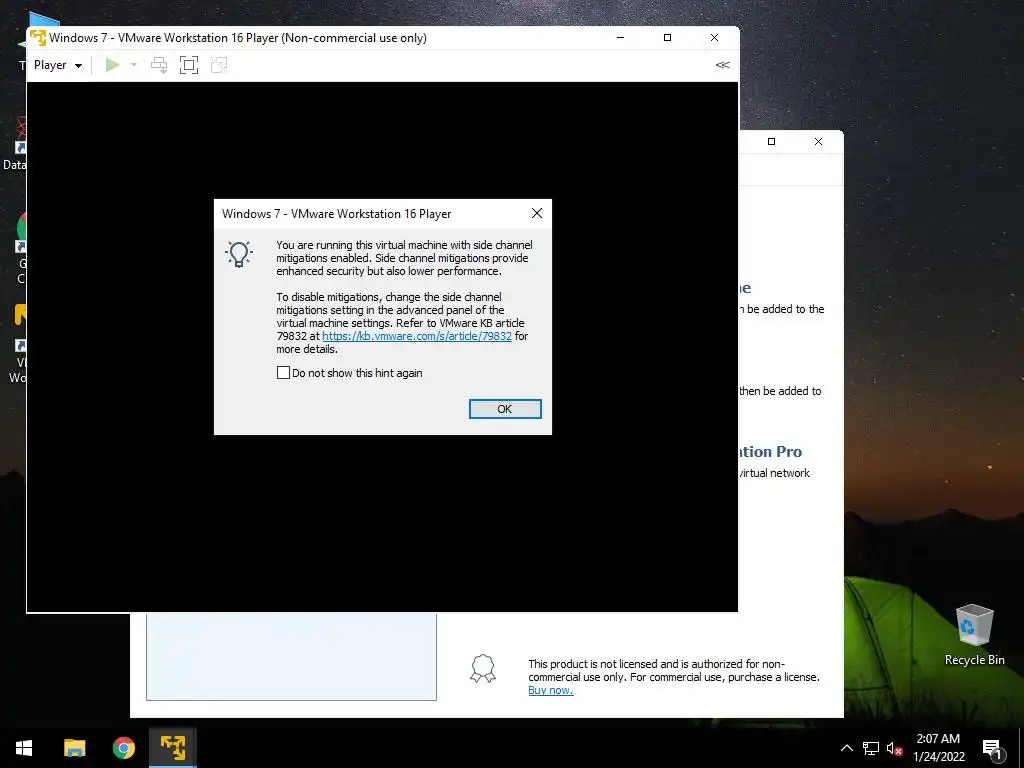1024x768 pixels.
Task: Open the Windows Start menu
Action: pyautogui.click(x=24, y=748)
